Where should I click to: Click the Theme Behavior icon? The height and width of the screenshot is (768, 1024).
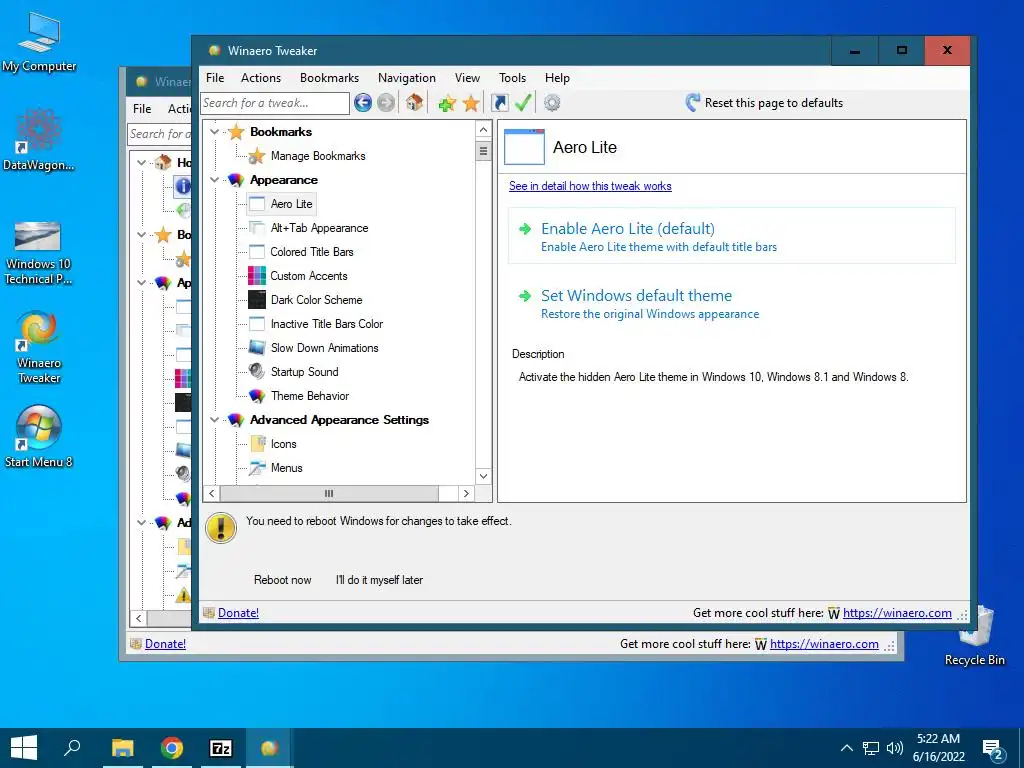257,396
